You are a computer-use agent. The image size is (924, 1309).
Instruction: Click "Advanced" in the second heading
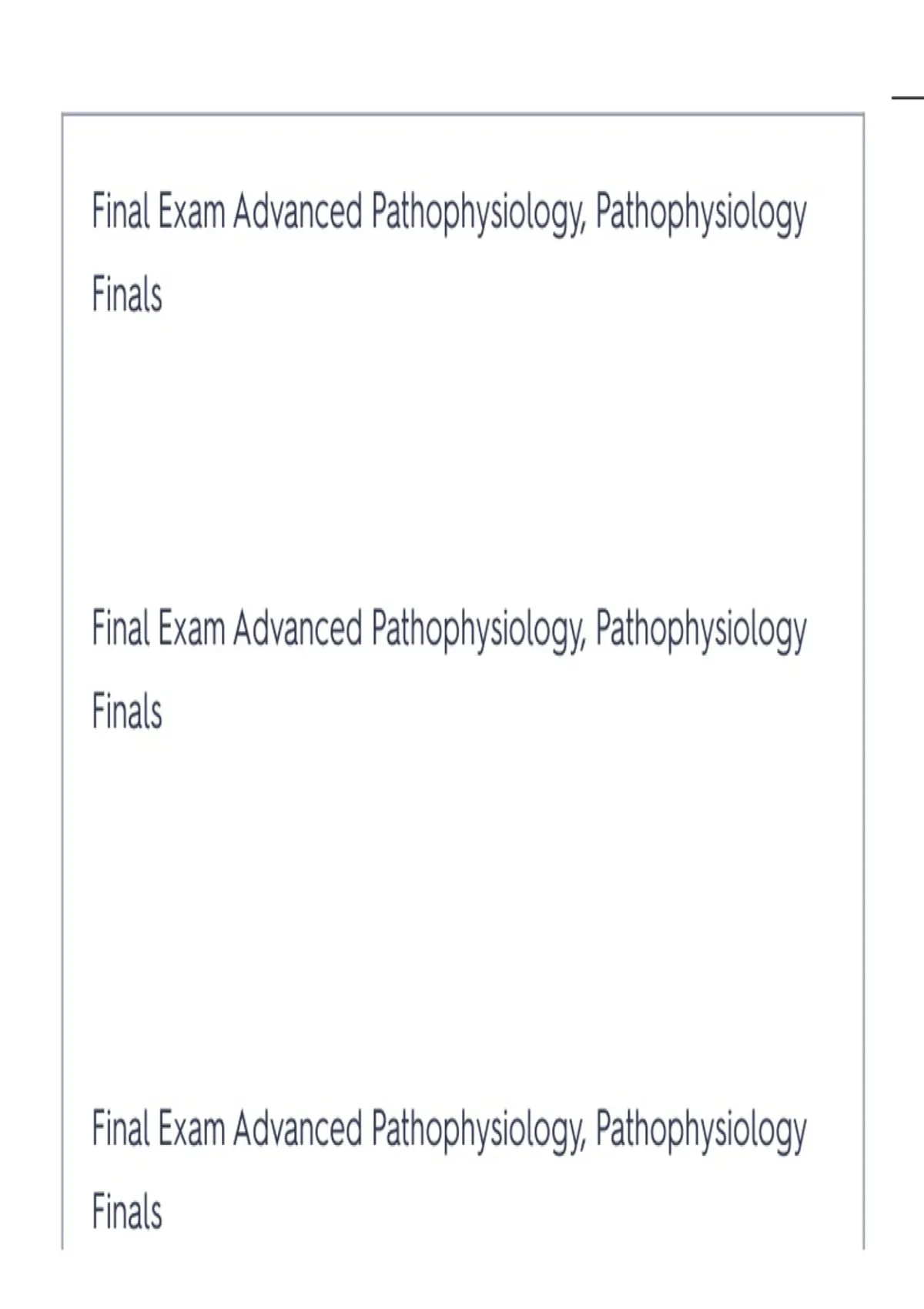tap(297, 628)
